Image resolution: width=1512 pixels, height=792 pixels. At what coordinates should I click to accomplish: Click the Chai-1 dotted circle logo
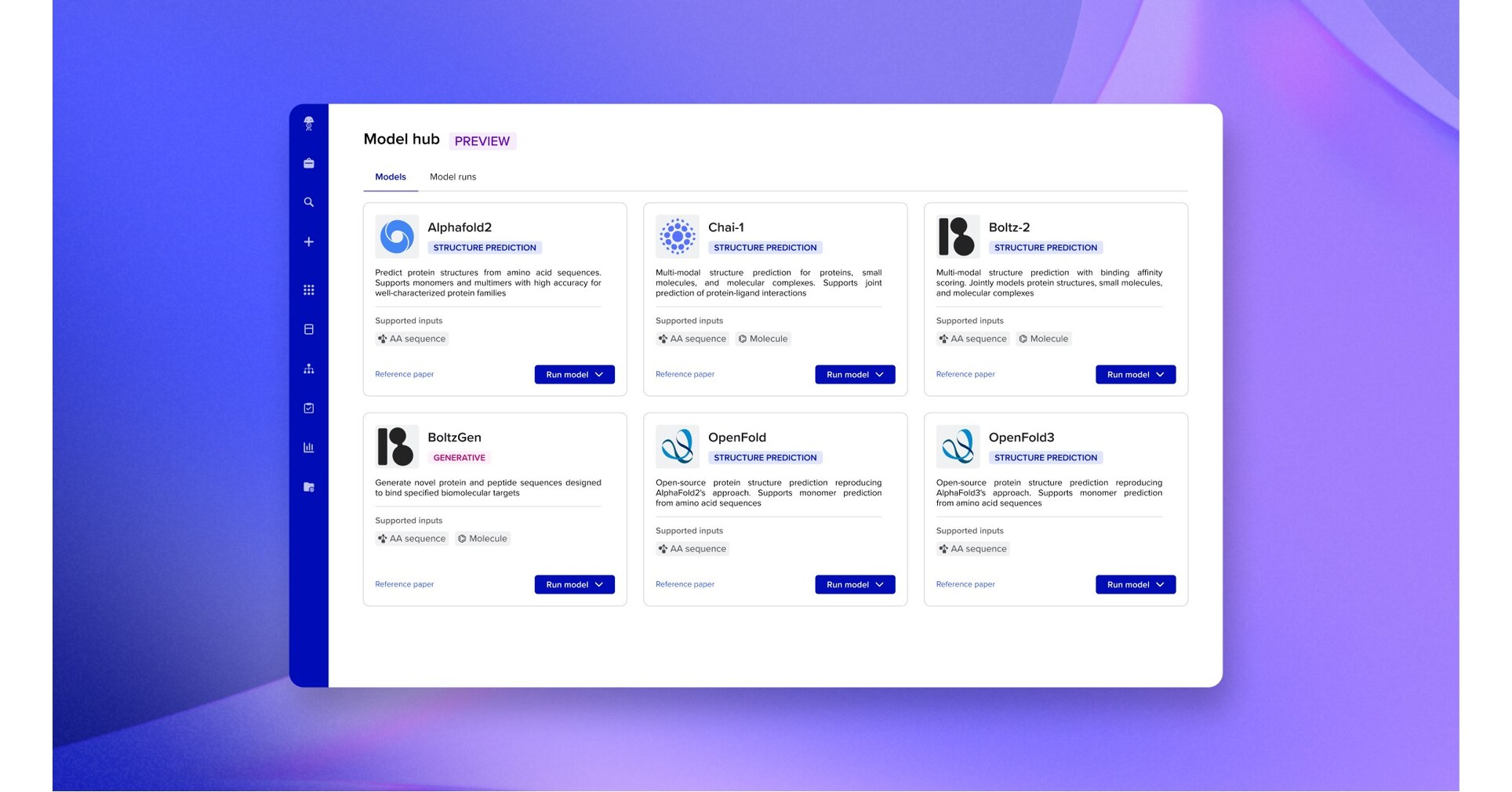pyautogui.click(x=677, y=236)
